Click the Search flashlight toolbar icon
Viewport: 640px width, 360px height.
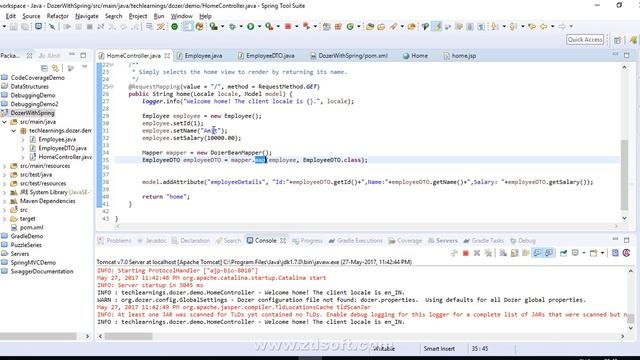[x=393, y=27]
